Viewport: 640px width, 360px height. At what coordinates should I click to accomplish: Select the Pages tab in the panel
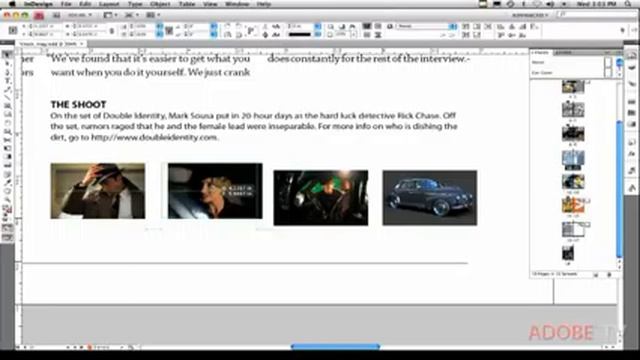541,52
